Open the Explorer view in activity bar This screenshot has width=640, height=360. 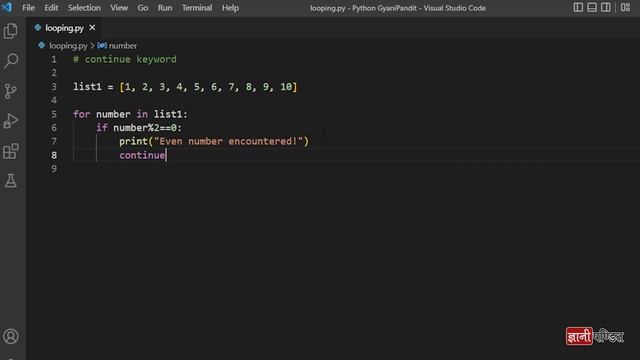coord(11,31)
